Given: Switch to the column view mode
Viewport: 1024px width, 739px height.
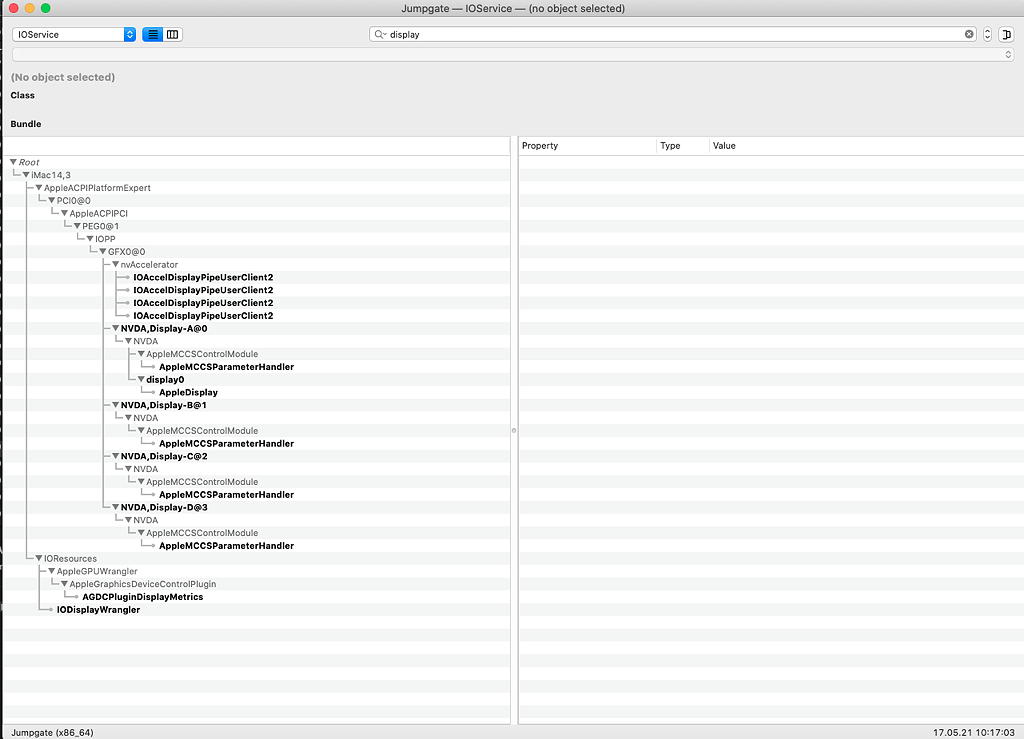Looking at the screenshot, I should (172, 34).
